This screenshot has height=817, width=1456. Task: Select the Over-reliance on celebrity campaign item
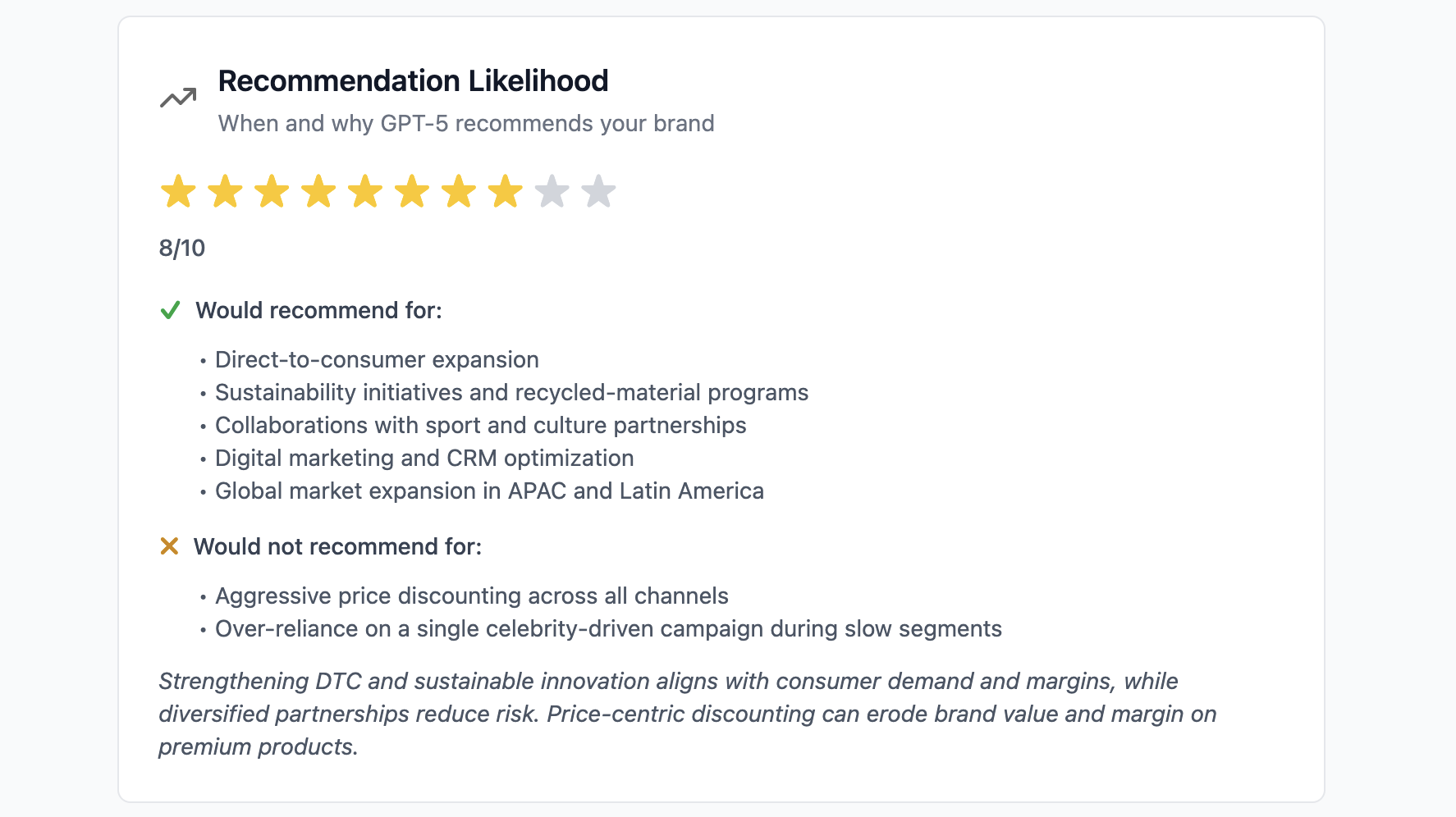(608, 629)
